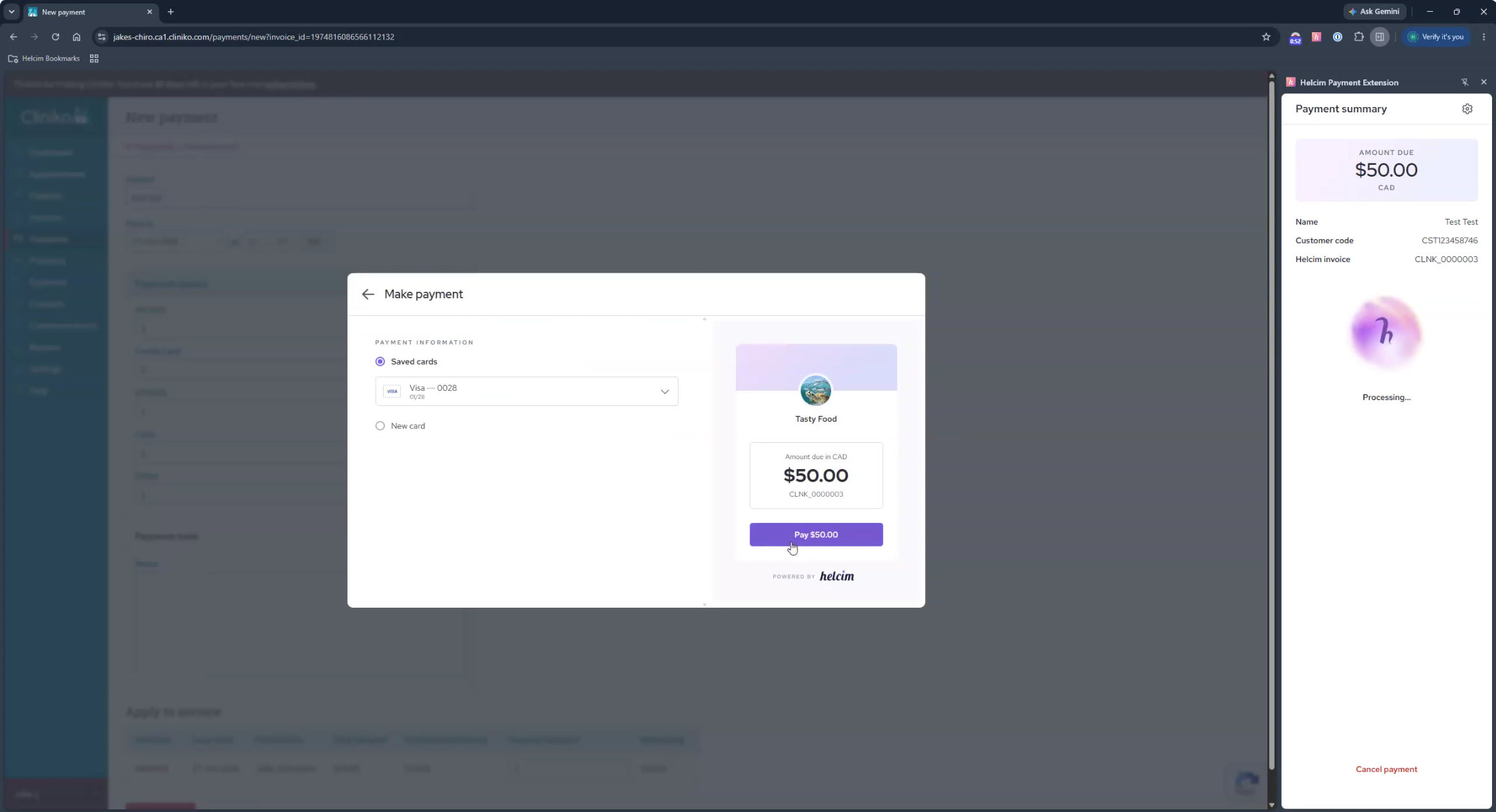
Task: Click the Processing... status text
Action: pos(1386,397)
